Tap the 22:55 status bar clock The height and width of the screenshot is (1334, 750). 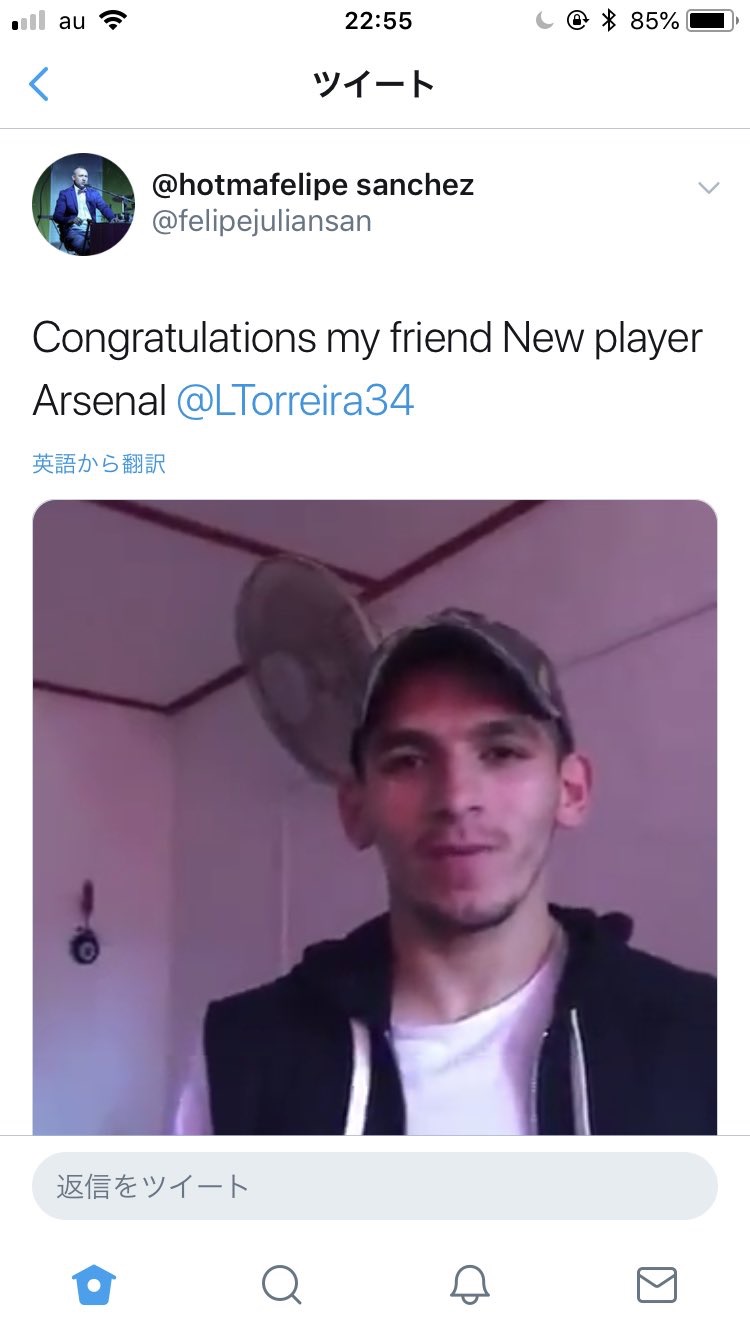[x=378, y=21]
